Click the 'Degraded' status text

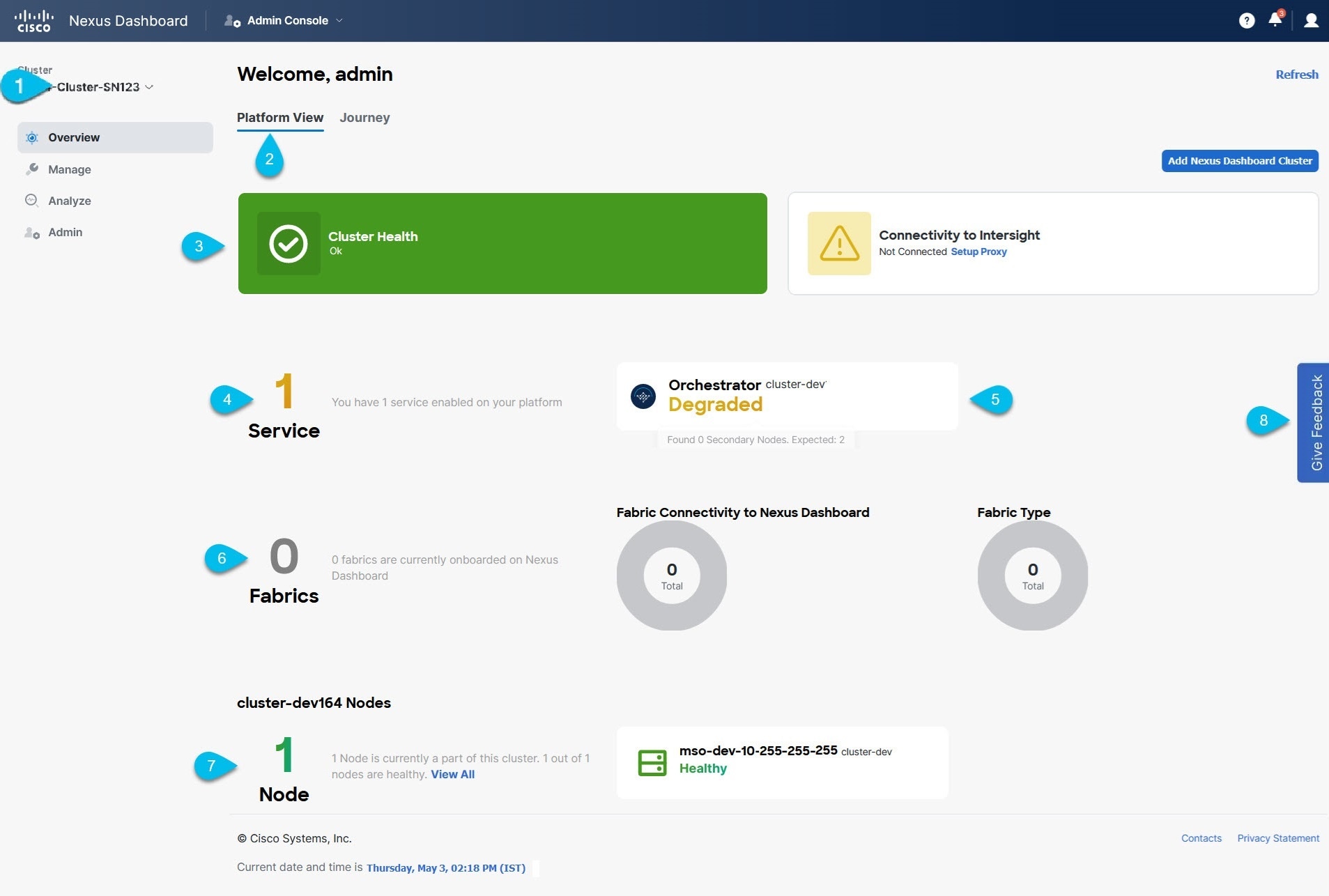715,405
